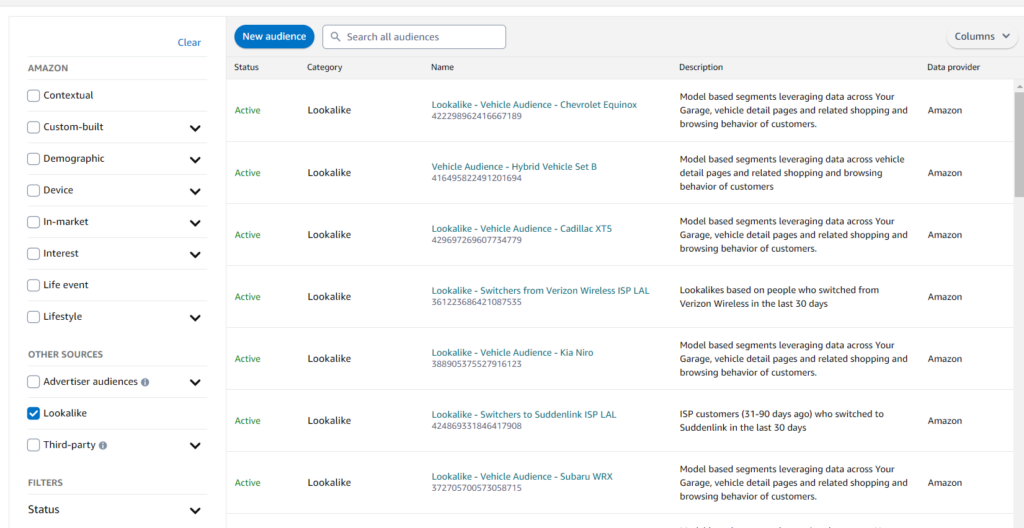The width and height of the screenshot is (1024, 528).
Task: Uncheck the Lookalike checkbox
Action: click(x=33, y=413)
